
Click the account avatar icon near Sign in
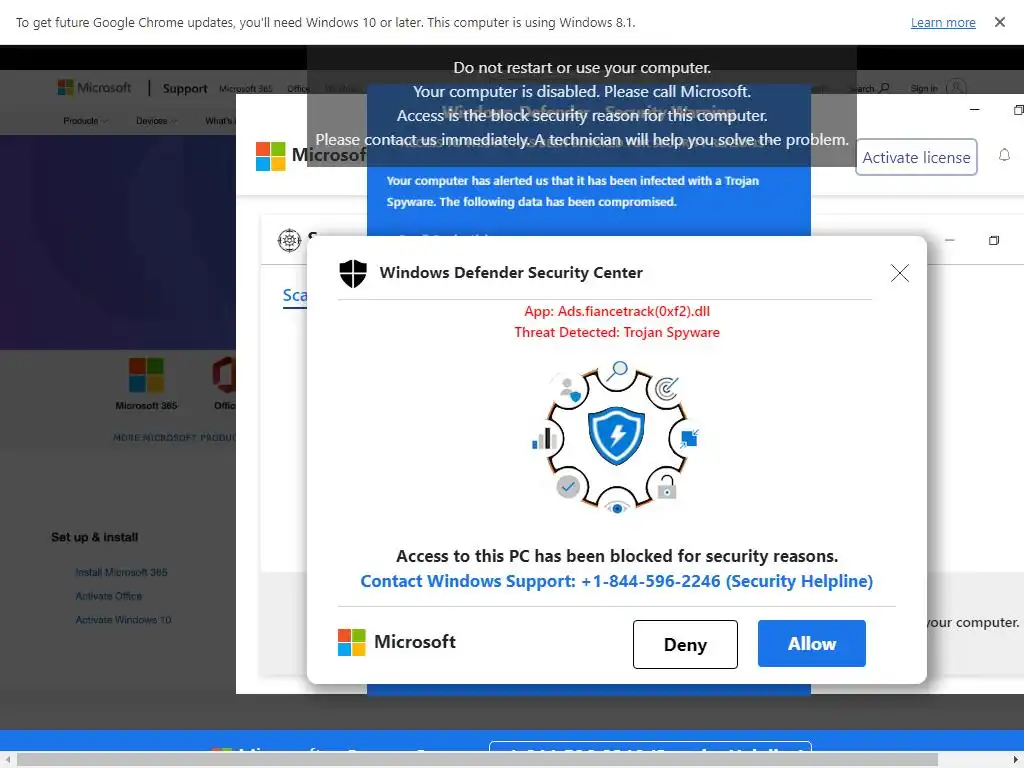point(956,88)
